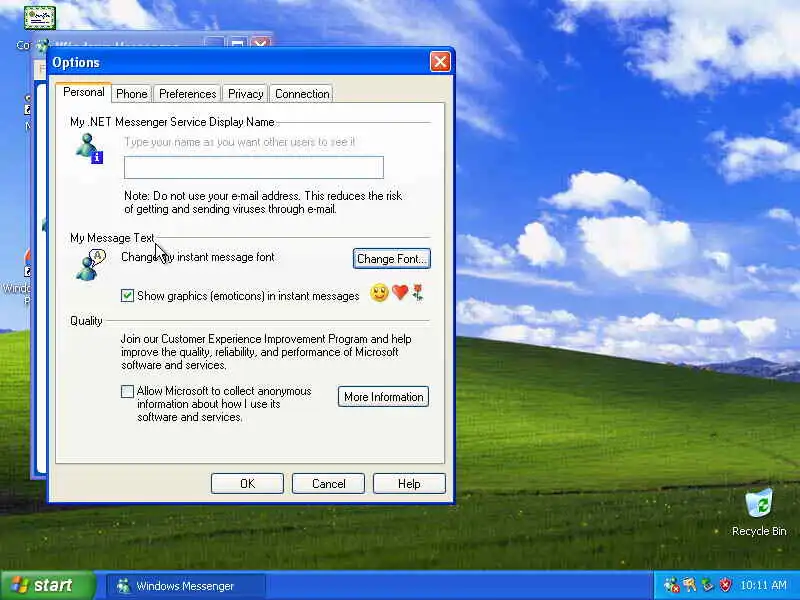Screen dimensions: 800x600
Task: Click the network connection tray icon
Action: point(707,585)
